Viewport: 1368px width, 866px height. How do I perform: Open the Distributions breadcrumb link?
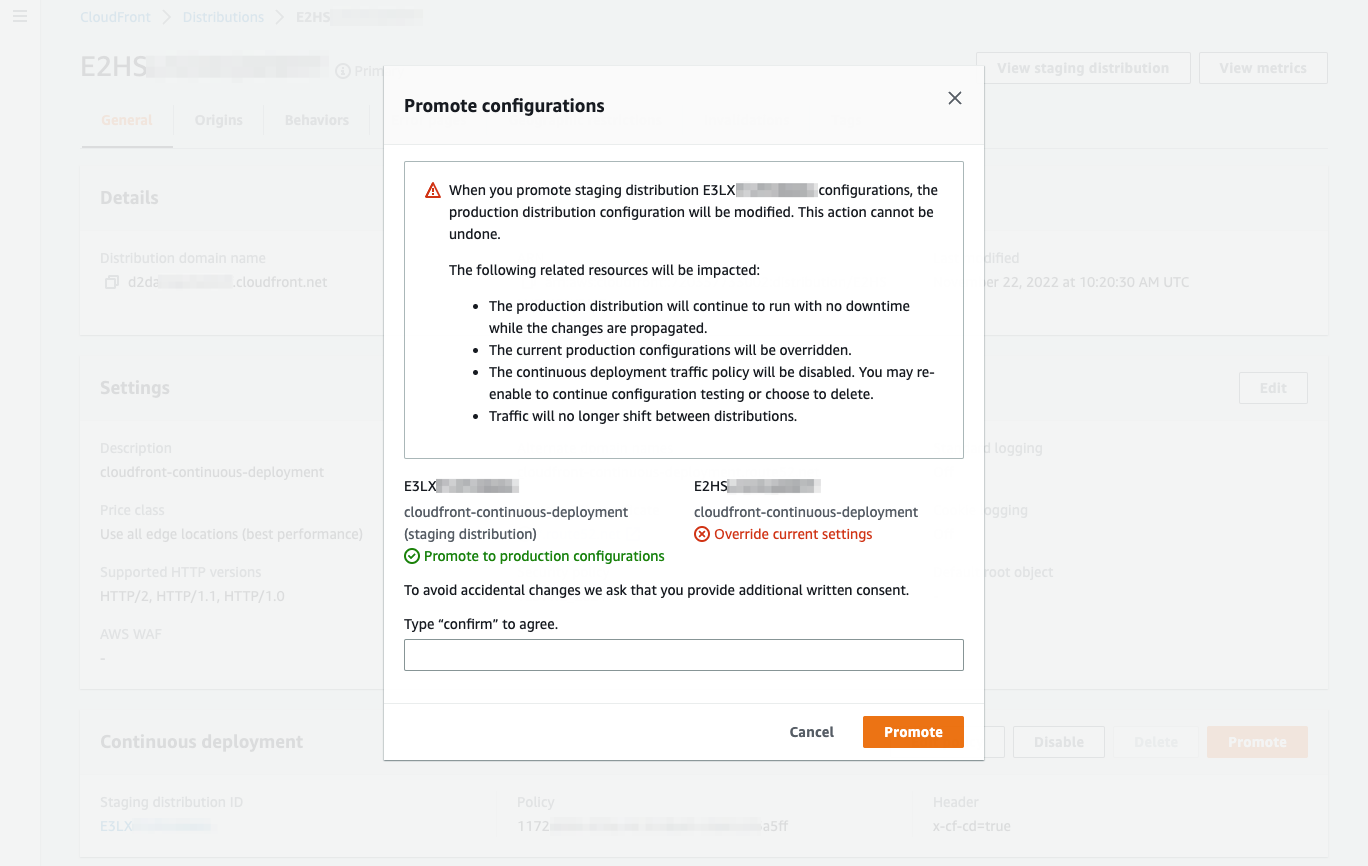[222, 16]
